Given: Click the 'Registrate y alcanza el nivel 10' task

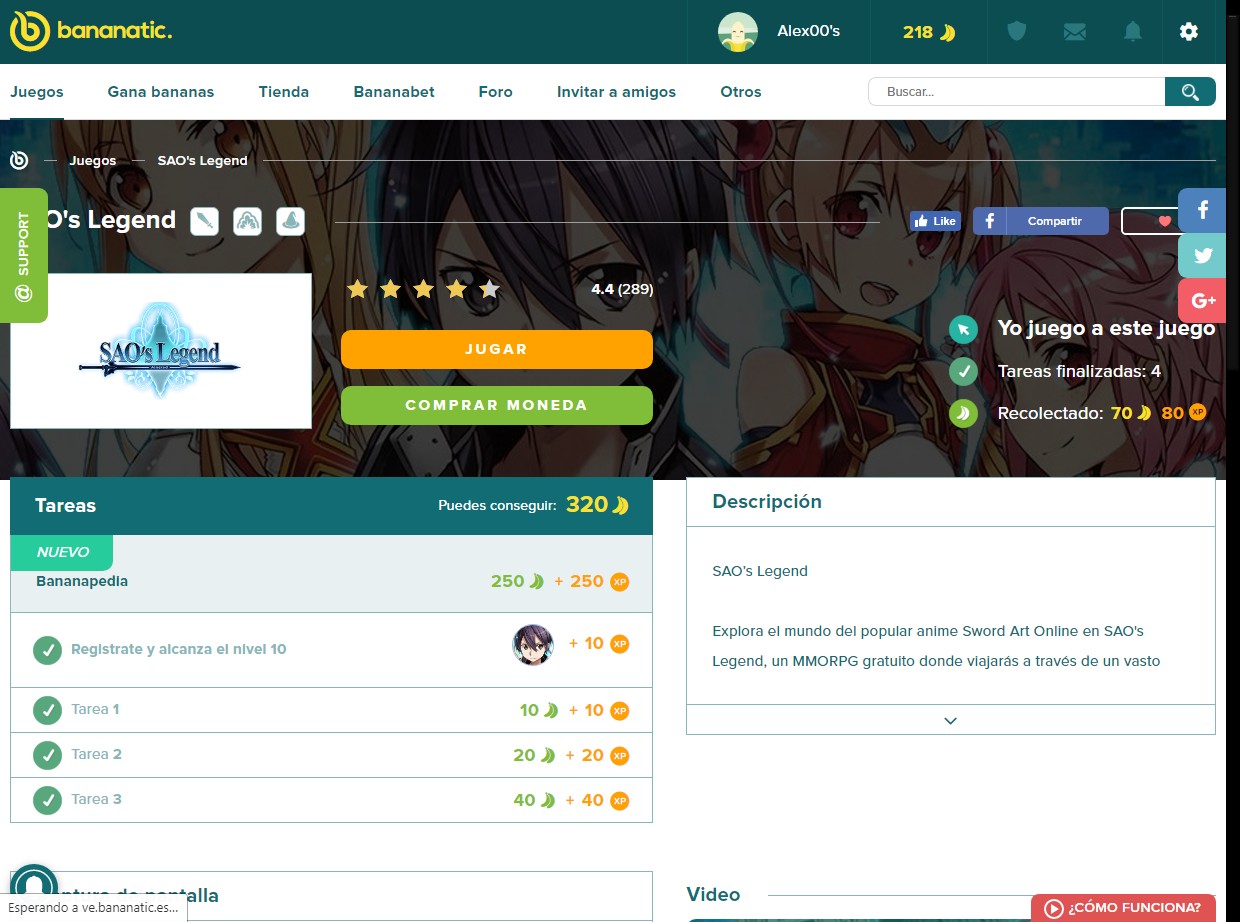Looking at the screenshot, I should [179, 649].
